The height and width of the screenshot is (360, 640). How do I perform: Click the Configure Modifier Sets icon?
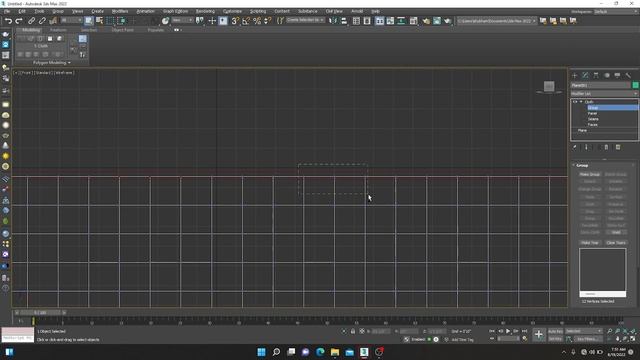tap(618, 147)
